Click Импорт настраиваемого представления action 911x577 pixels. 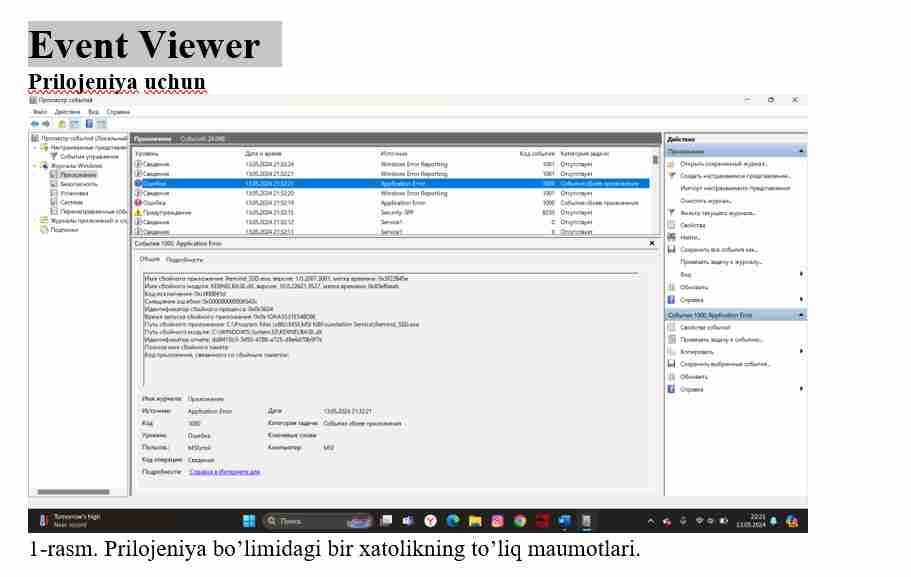pyautogui.click(x=736, y=188)
